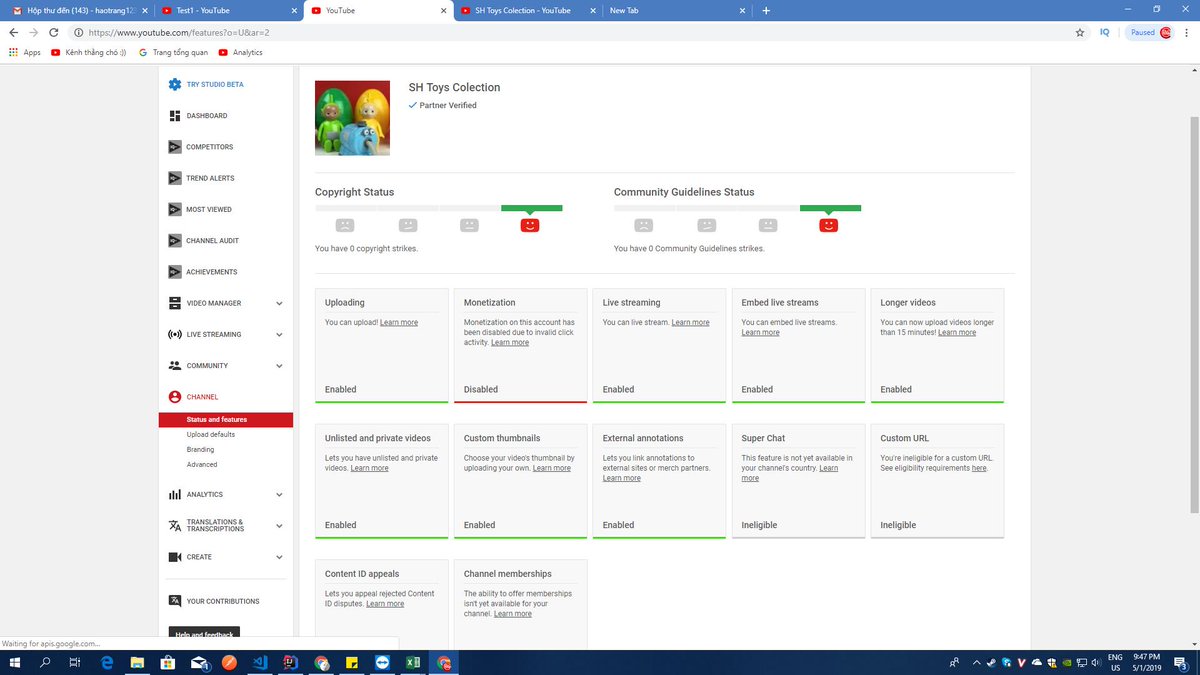Click Learn more in Monetization card
1200x675 pixels.
pyautogui.click(x=510, y=343)
